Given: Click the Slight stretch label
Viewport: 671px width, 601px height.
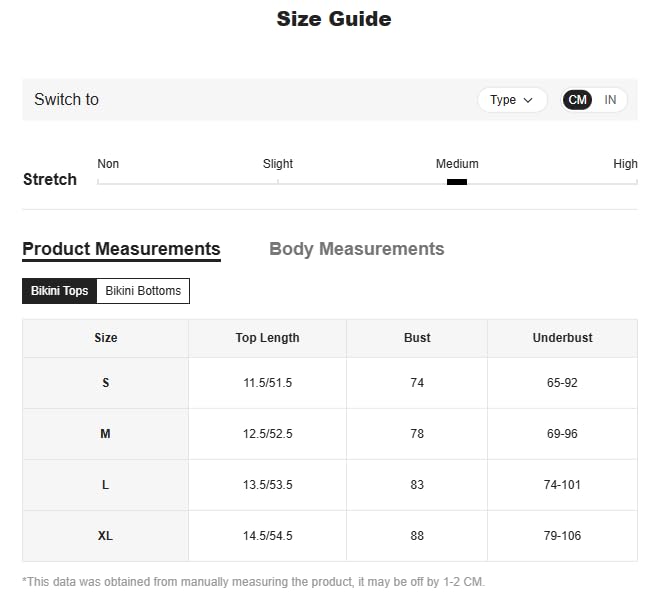Looking at the screenshot, I should (278, 164).
